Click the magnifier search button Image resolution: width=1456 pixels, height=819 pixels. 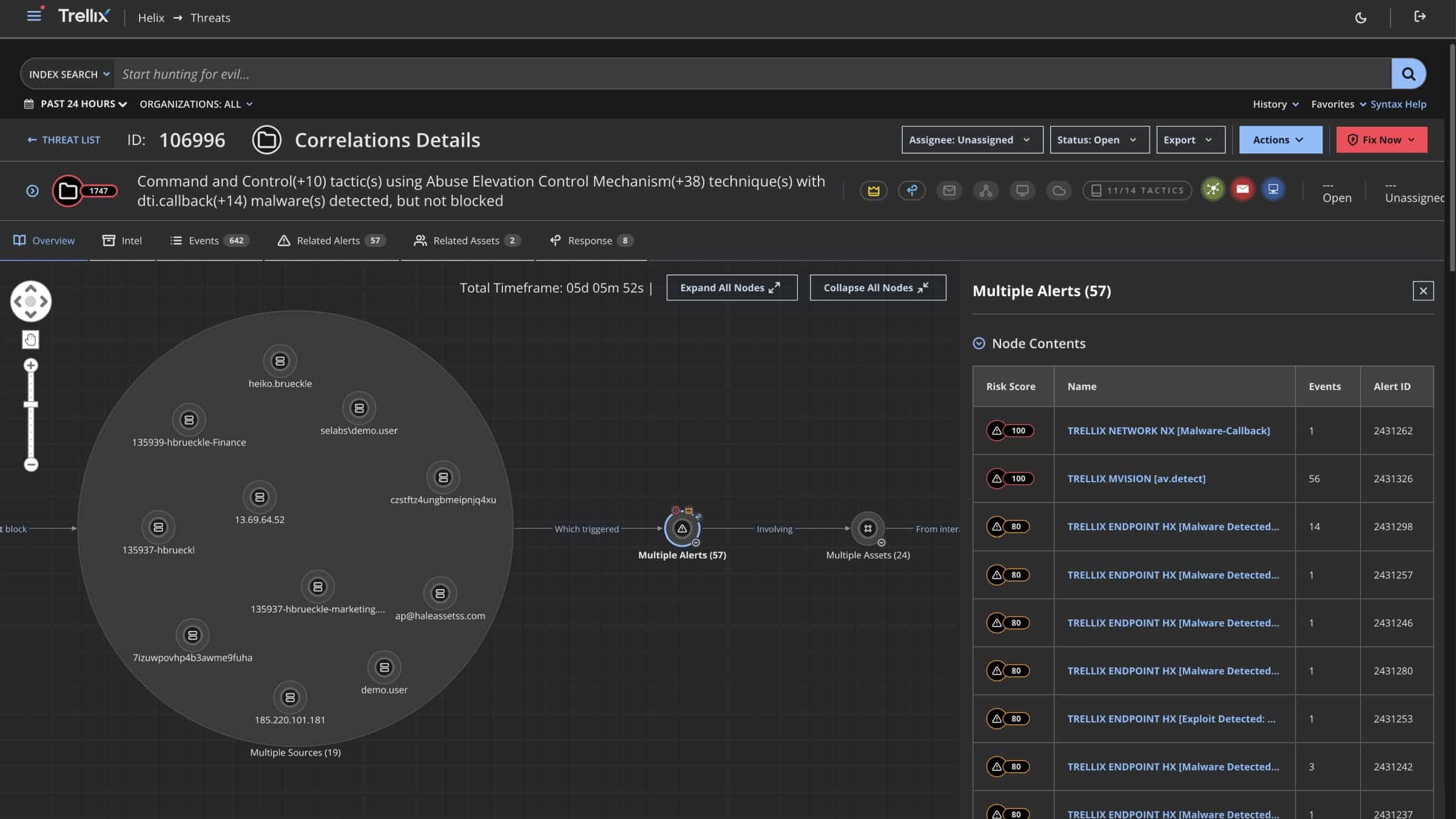tap(1408, 74)
